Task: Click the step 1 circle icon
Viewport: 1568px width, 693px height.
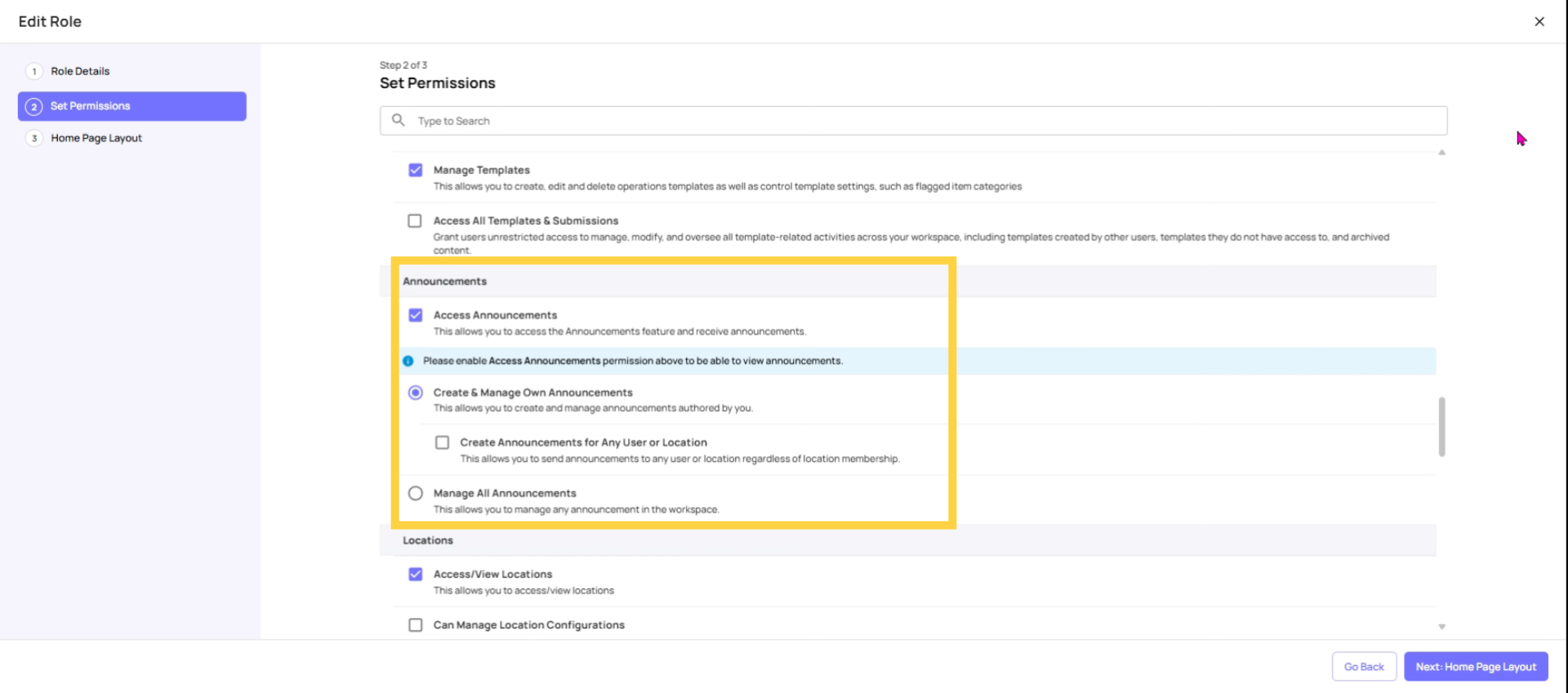Action: click(33, 71)
